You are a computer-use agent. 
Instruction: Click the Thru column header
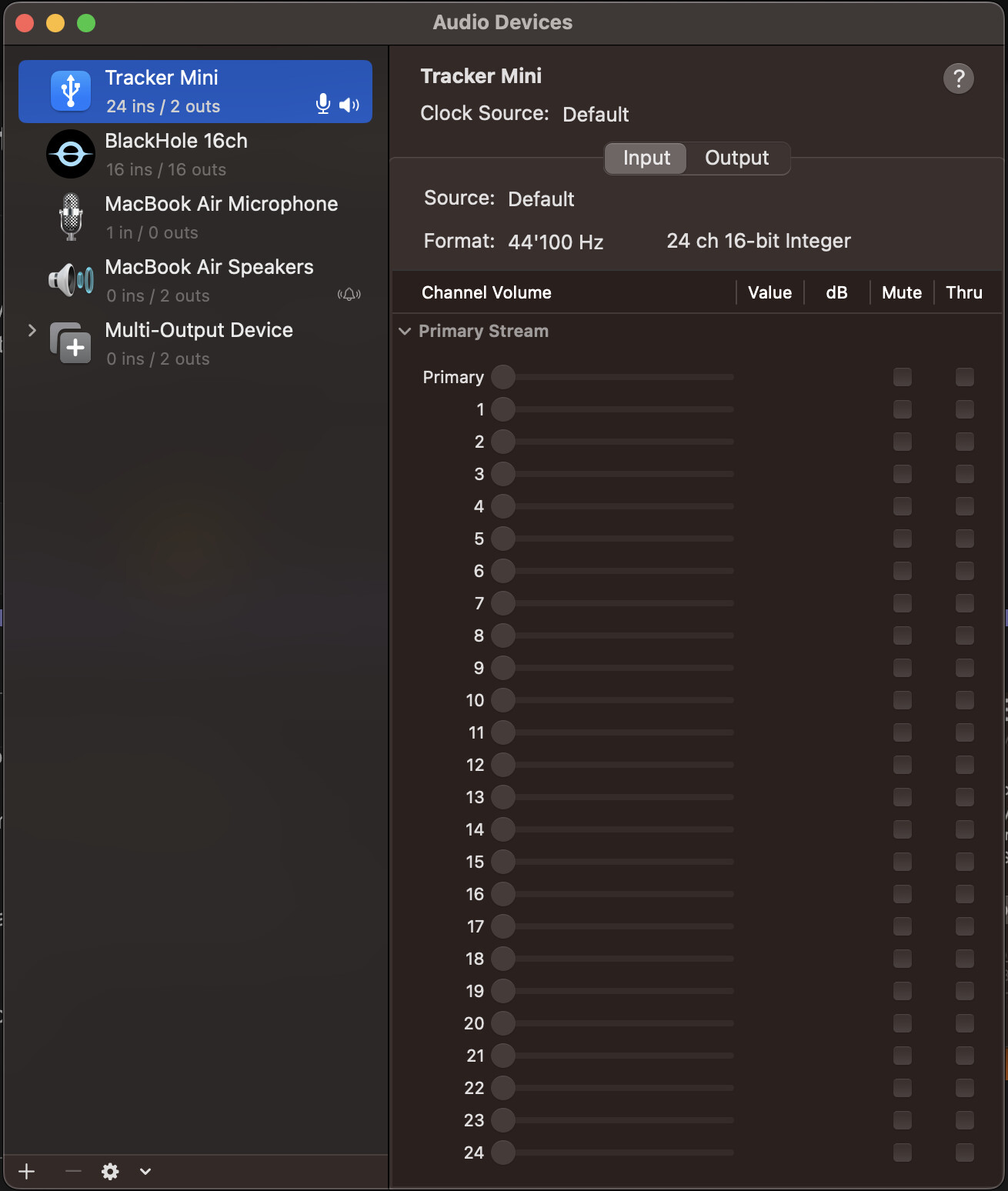coord(964,292)
